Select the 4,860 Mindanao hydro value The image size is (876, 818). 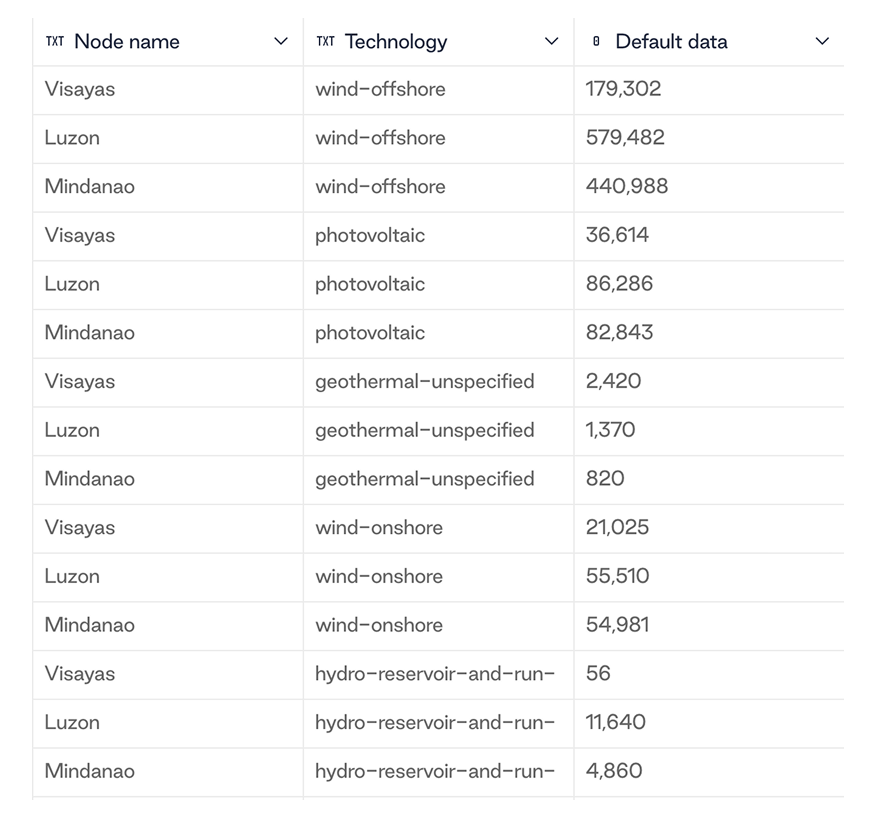click(x=709, y=772)
